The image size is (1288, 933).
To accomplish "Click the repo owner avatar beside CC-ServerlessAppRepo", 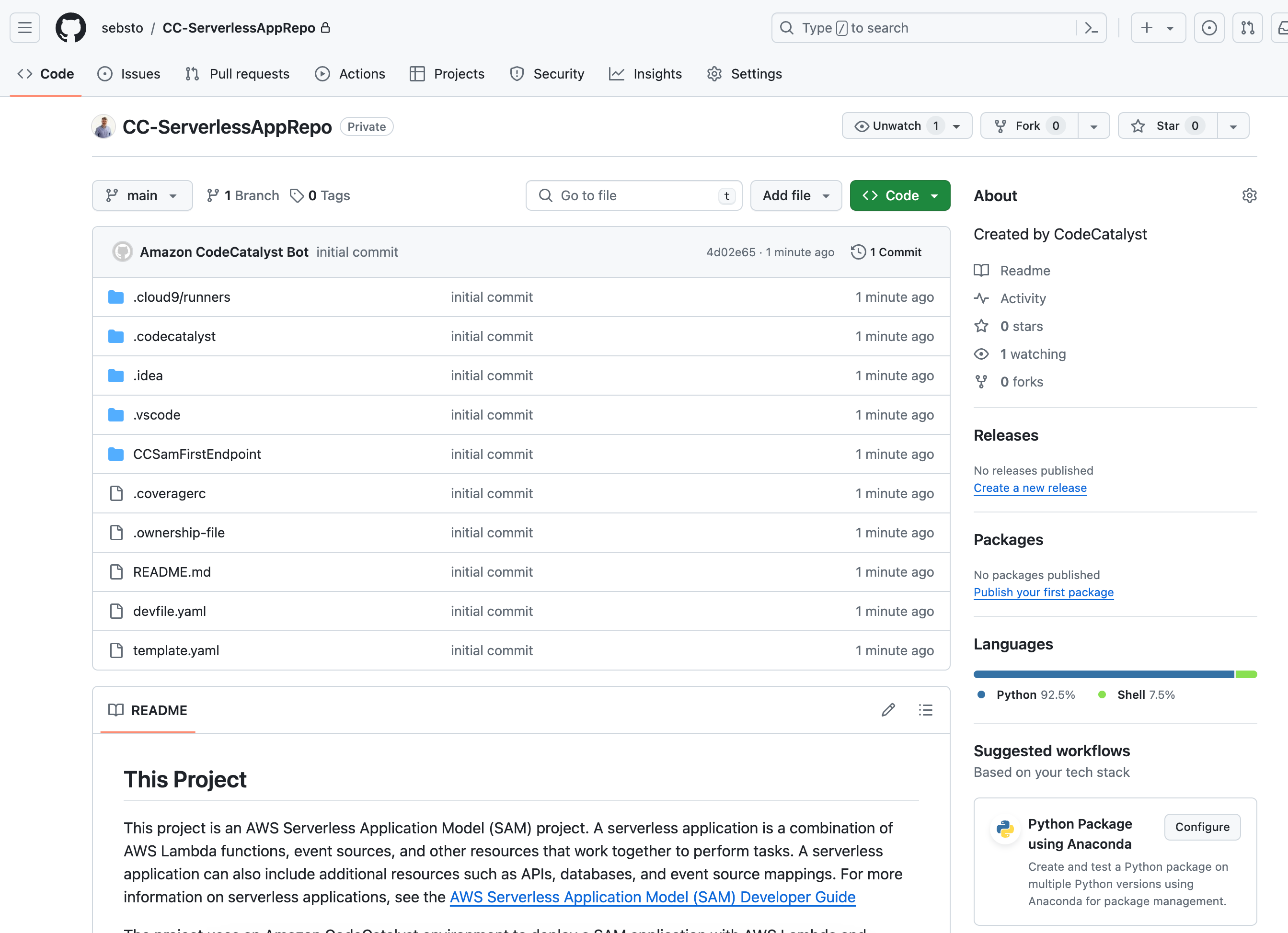I will click(103, 126).
